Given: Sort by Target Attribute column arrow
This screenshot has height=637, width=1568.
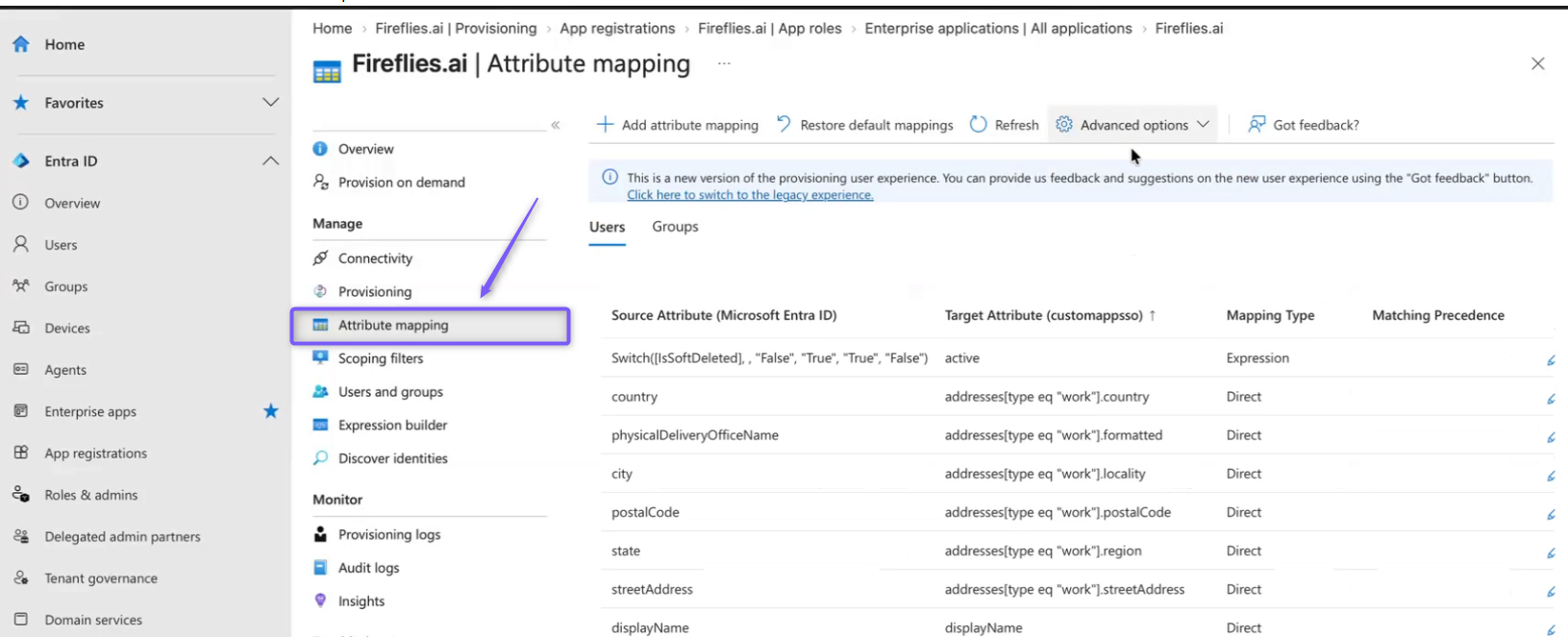Looking at the screenshot, I should point(1153,315).
